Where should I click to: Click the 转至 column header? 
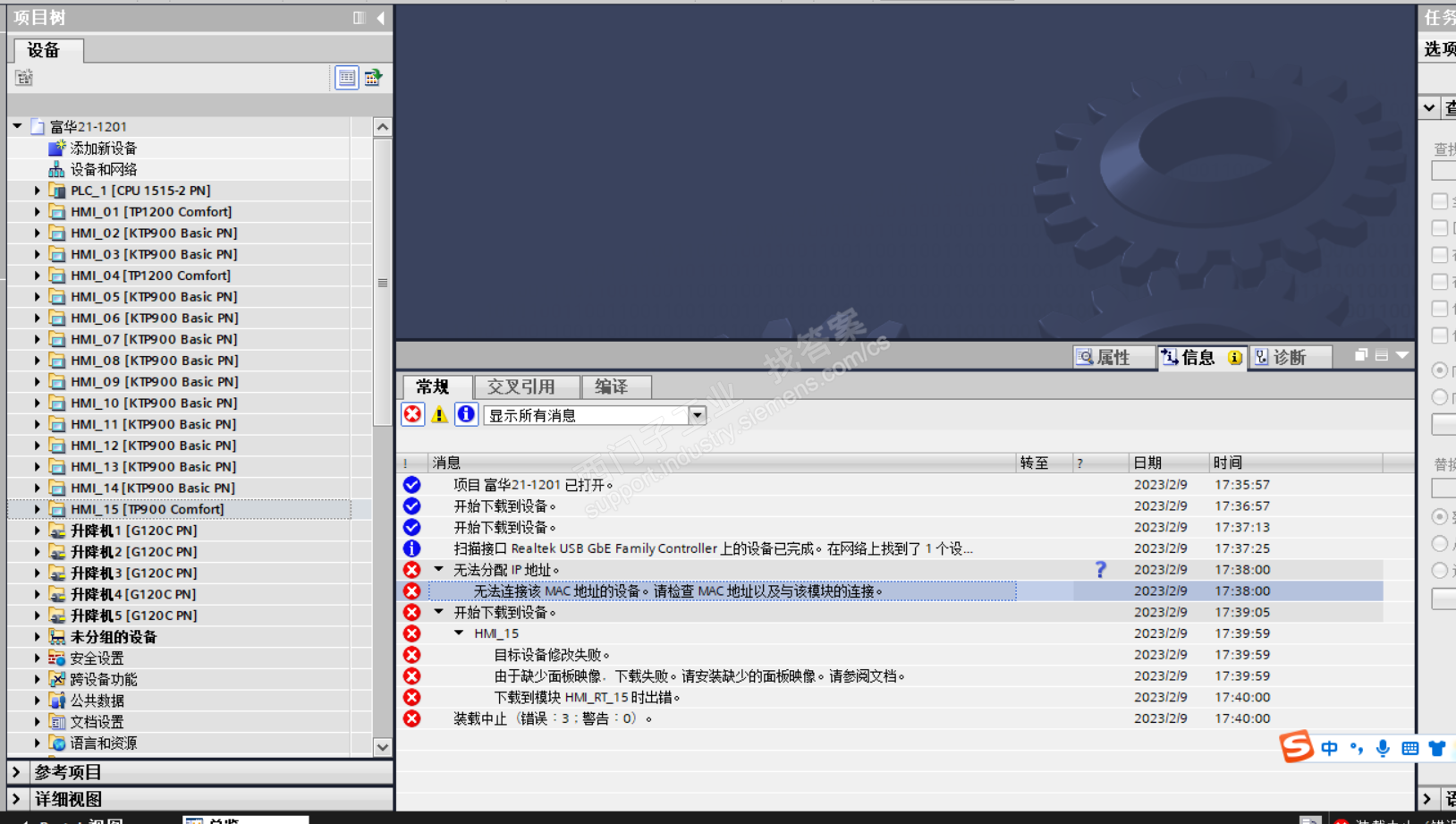pos(1045,463)
